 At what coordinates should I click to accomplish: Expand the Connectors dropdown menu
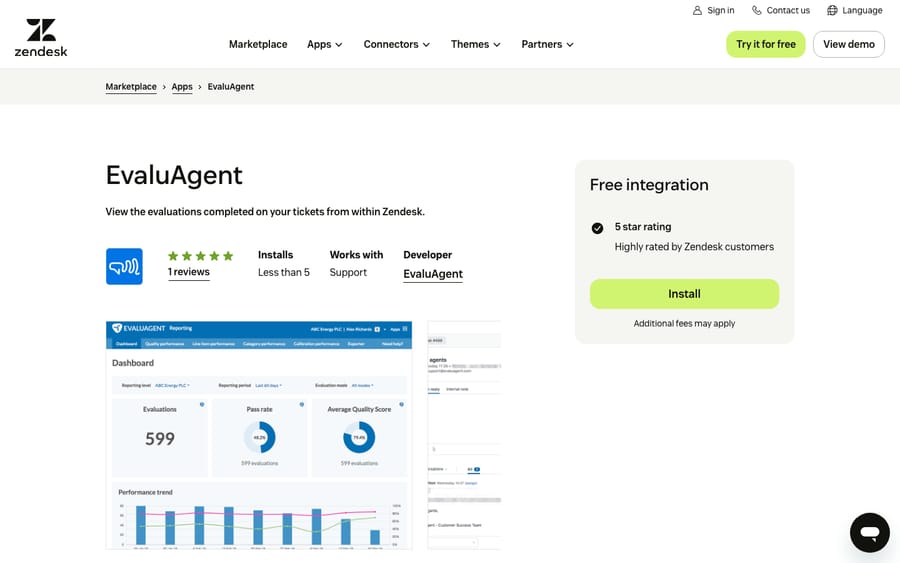[x=397, y=44]
